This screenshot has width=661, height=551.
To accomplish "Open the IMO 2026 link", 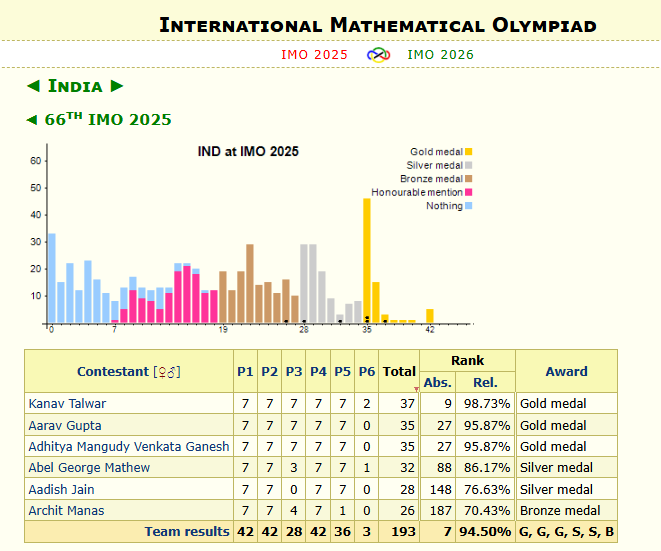I will [x=440, y=55].
